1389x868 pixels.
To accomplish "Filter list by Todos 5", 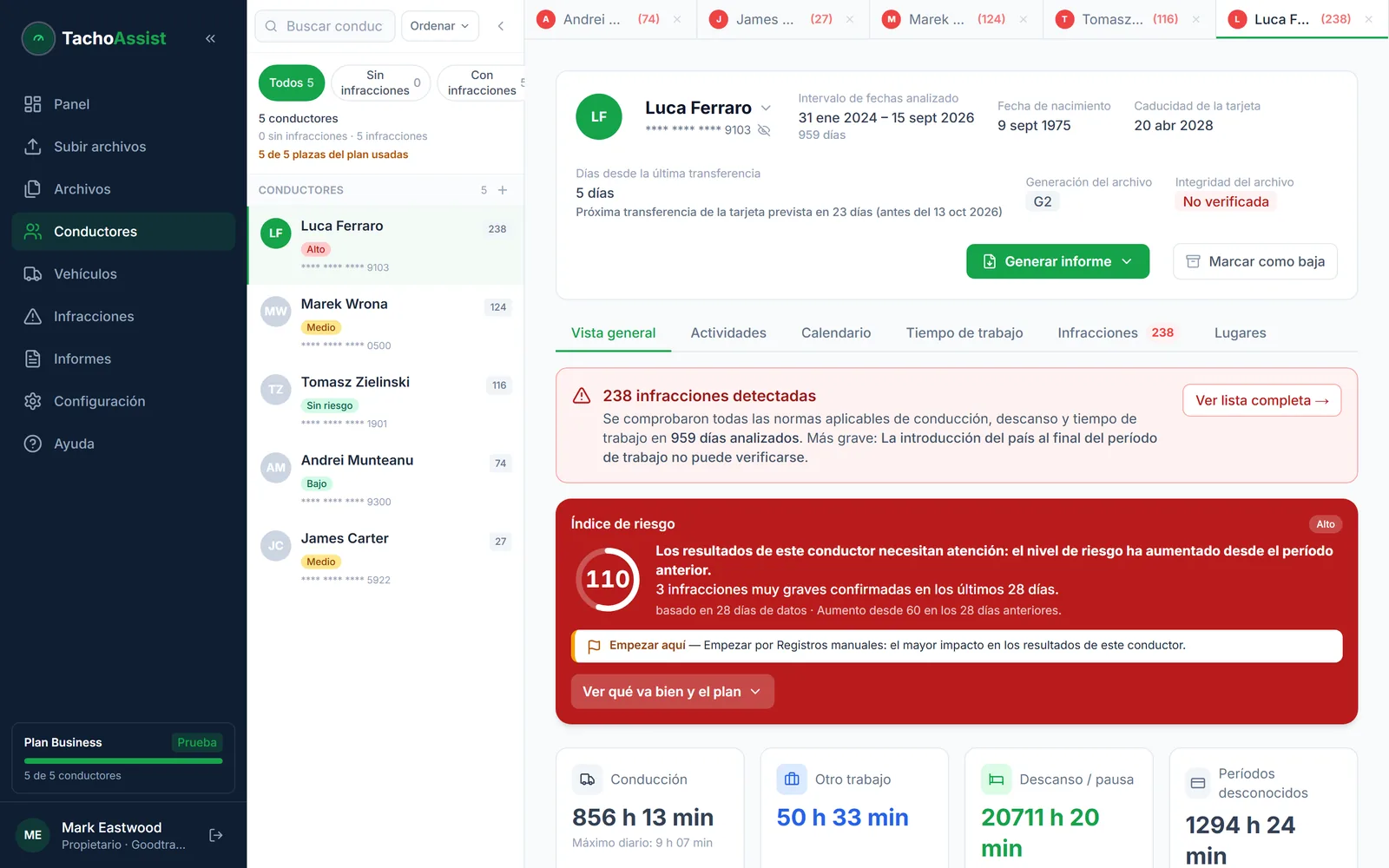I will tap(292, 82).
